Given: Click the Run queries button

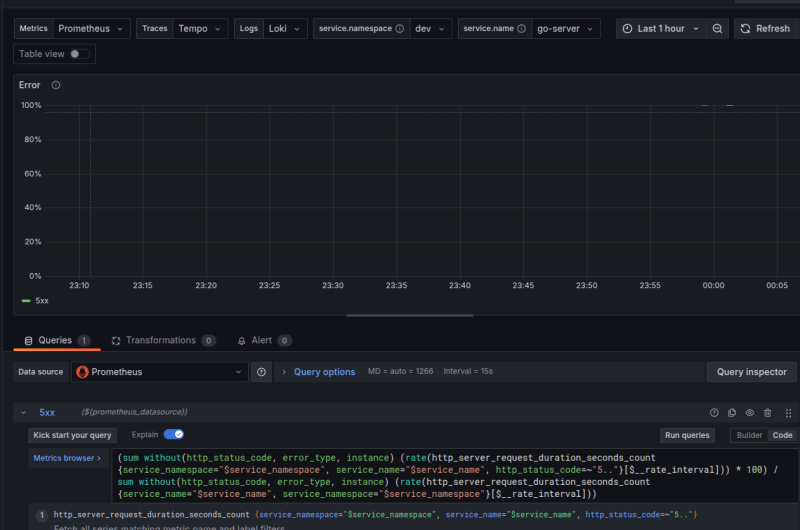Looking at the screenshot, I should (x=688, y=435).
